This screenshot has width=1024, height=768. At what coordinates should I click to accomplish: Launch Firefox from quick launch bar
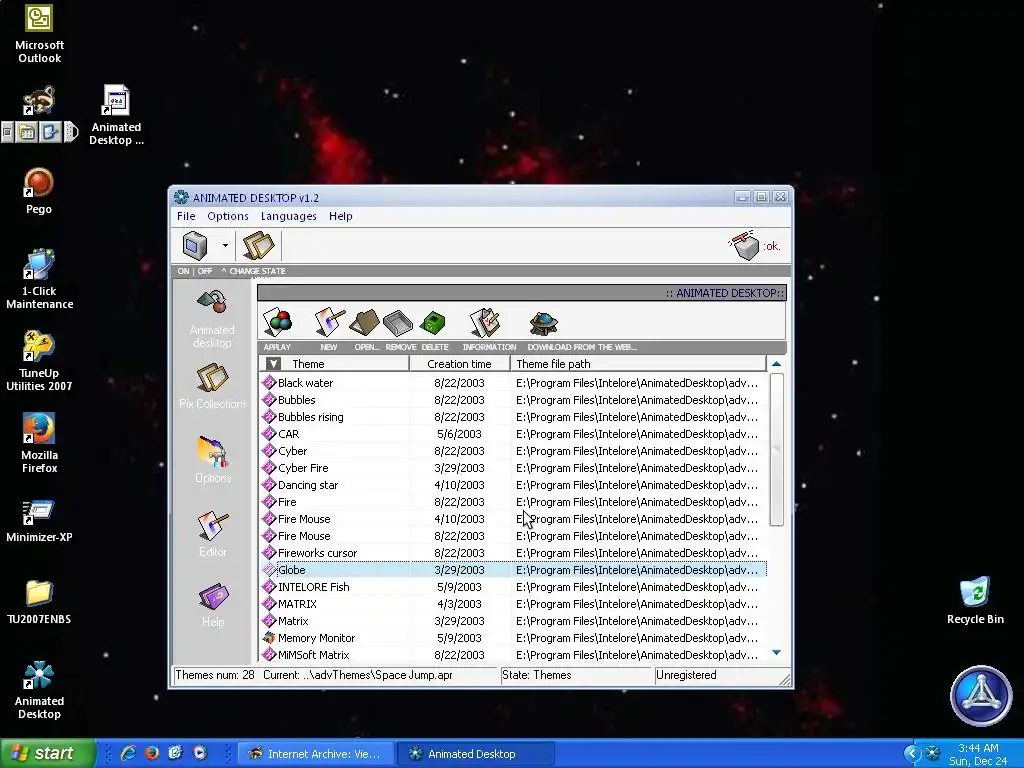click(x=152, y=753)
